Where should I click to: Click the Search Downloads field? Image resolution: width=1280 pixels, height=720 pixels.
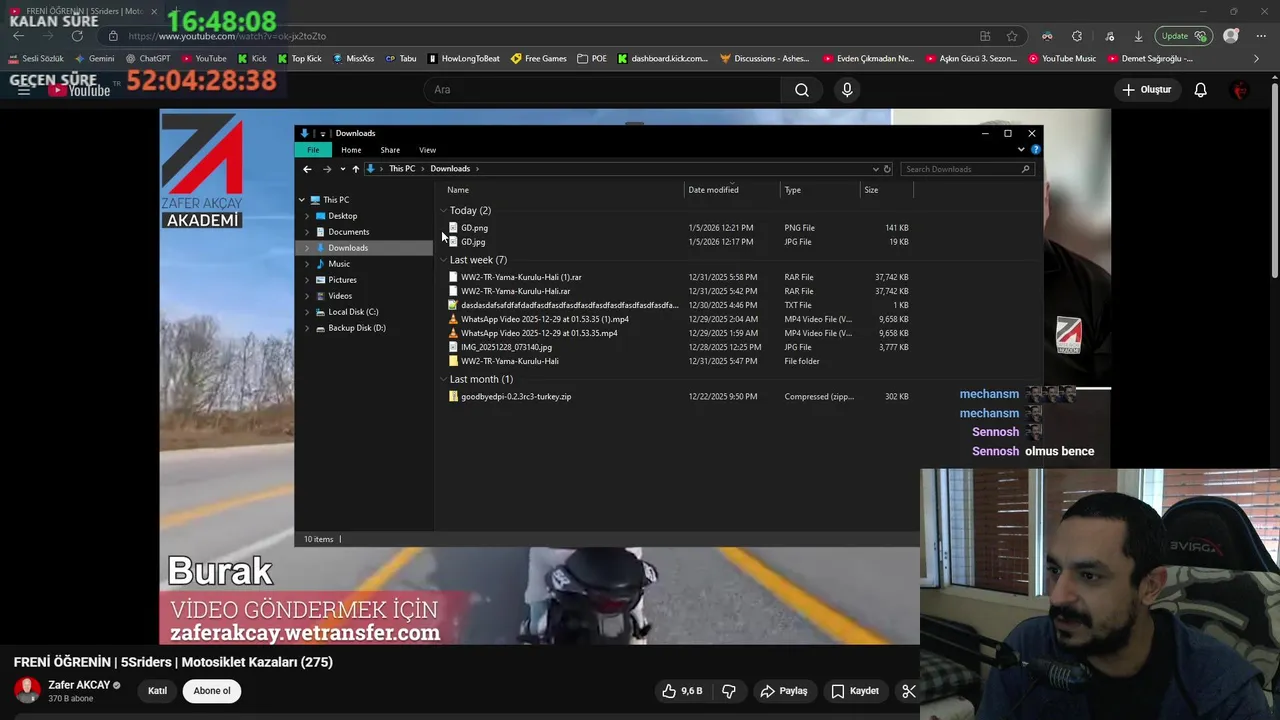[x=966, y=169]
